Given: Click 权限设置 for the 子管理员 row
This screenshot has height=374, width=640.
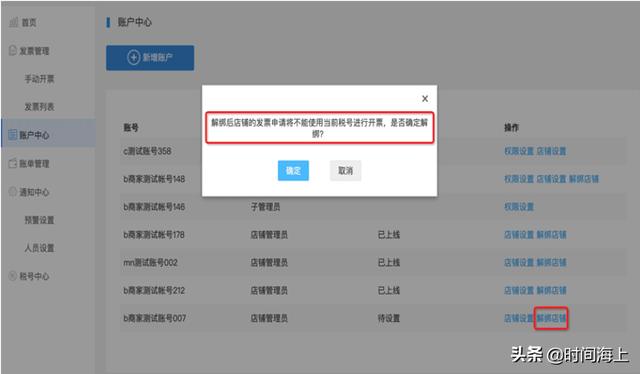Looking at the screenshot, I should (519, 207).
